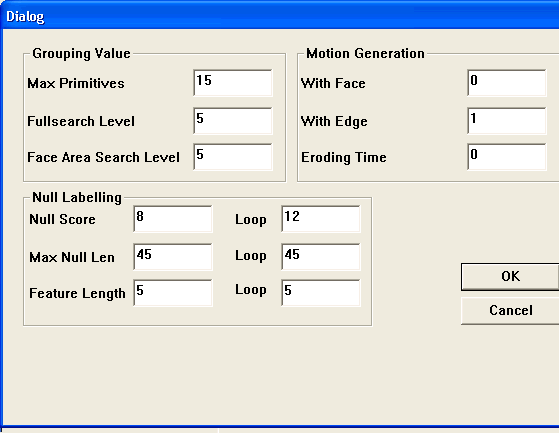Select the Max Null Len input box

click(x=173, y=257)
